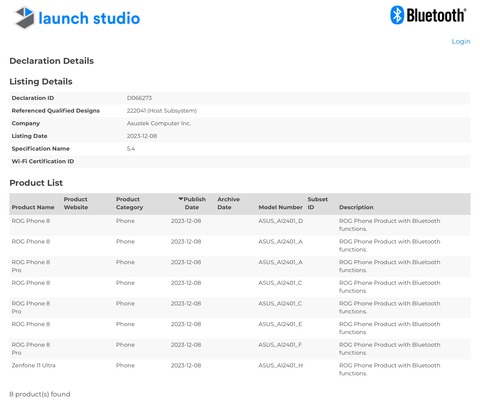The height and width of the screenshot is (403, 480).
Task: Click the Bluetooth logo icon
Action: (x=397, y=15)
